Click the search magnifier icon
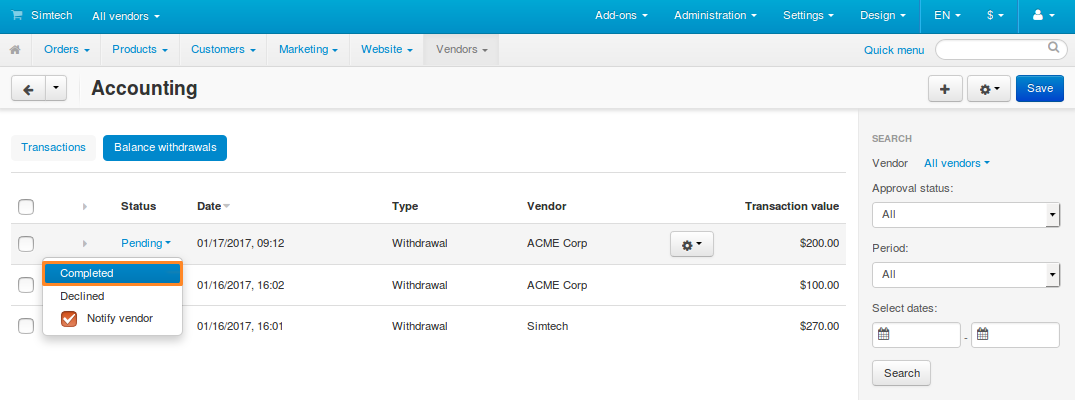Screen dimensions: 1075x400 pos(1054,48)
